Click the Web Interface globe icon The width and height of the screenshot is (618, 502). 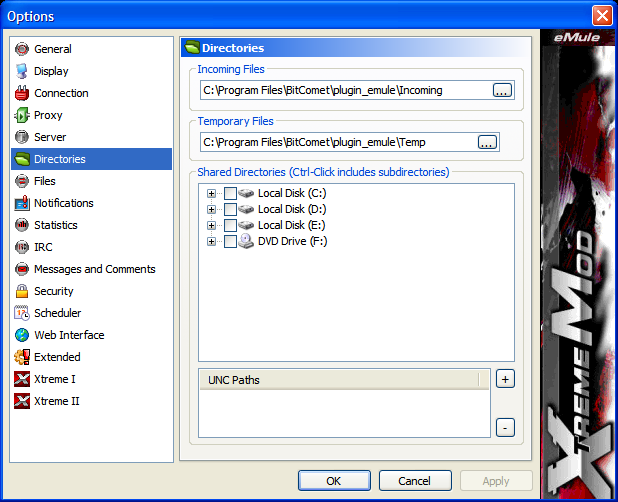click(x=22, y=335)
